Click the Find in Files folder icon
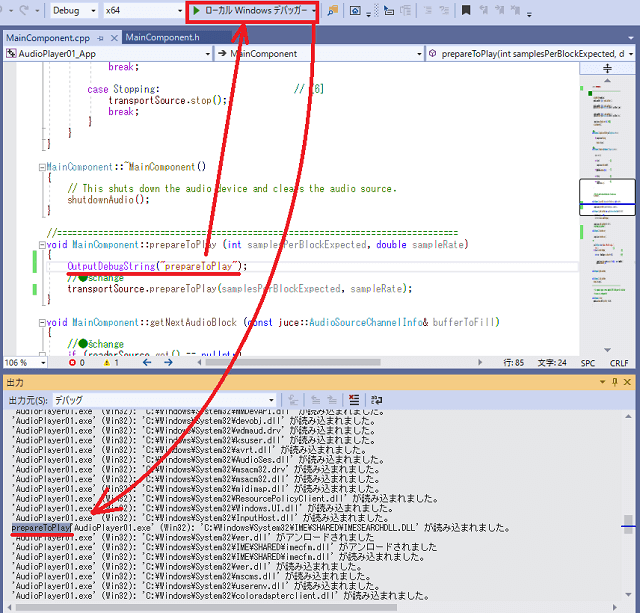 333,11
